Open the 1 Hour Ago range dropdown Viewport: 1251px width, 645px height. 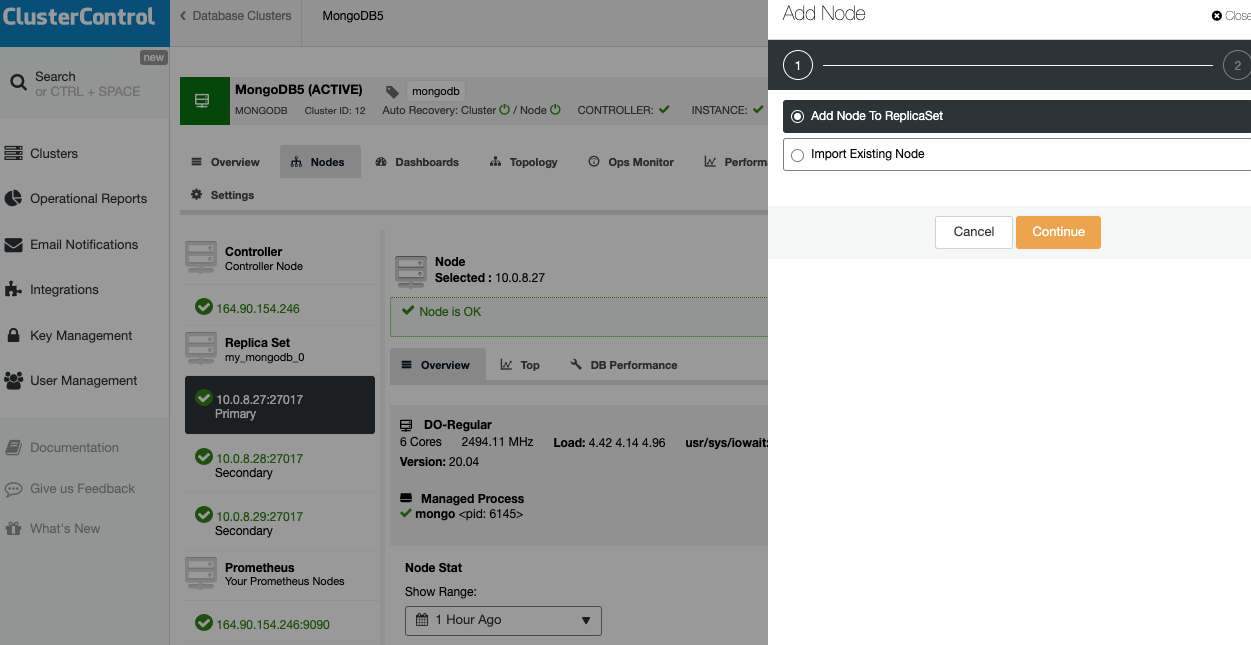pos(503,620)
